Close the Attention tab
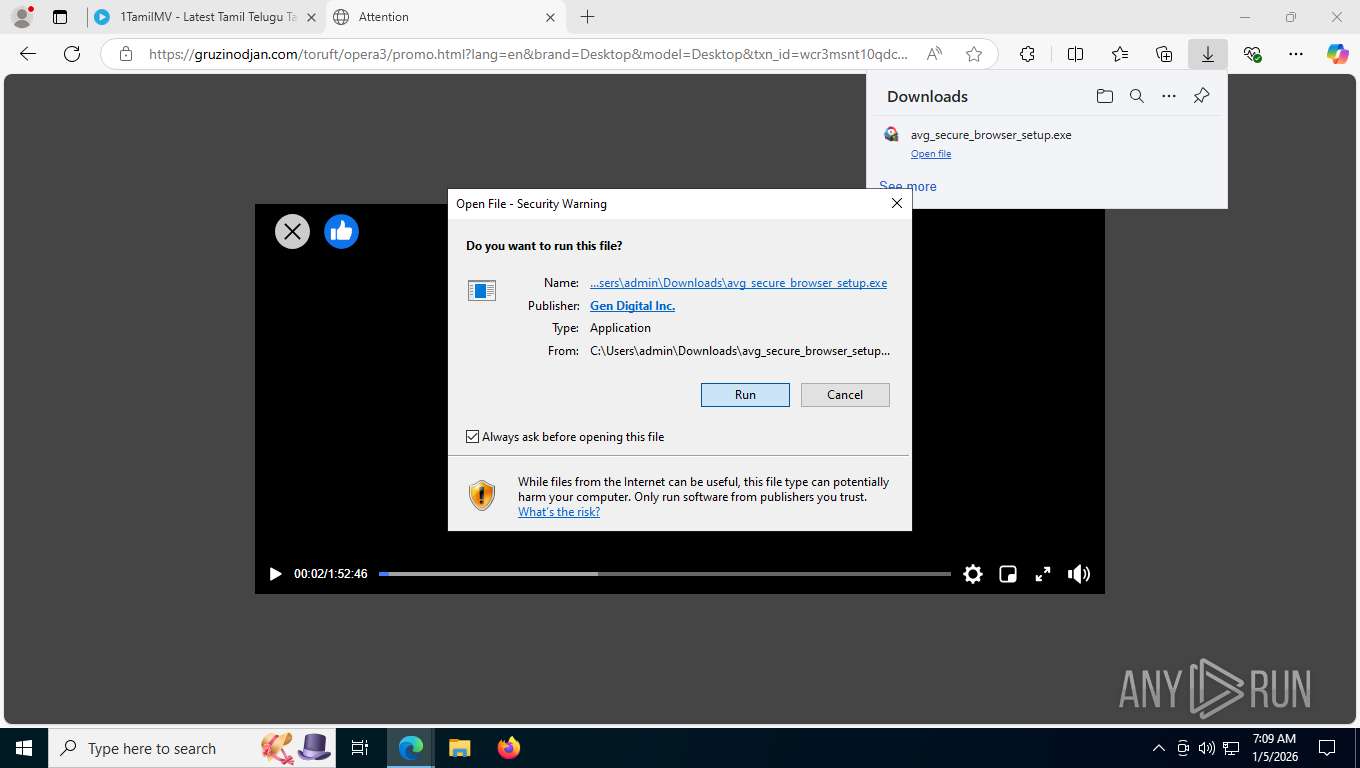This screenshot has height=768, width=1360. (x=550, y=17)
